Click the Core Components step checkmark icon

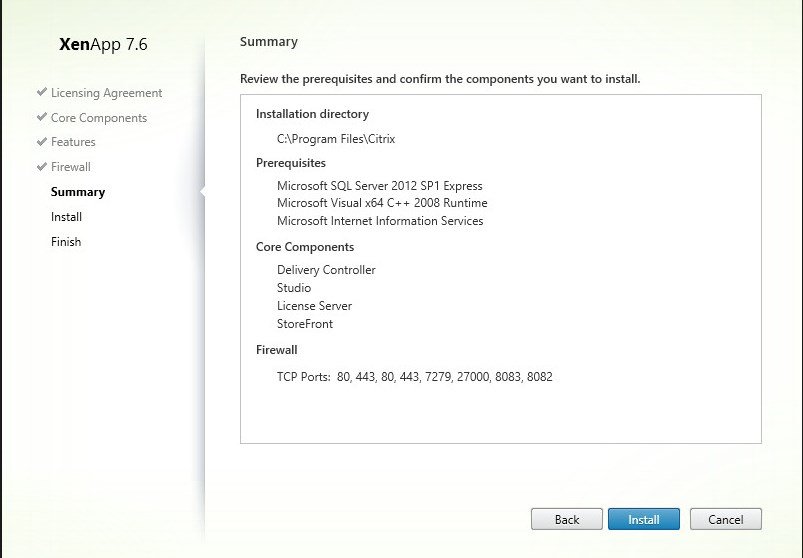click(42, 117)
